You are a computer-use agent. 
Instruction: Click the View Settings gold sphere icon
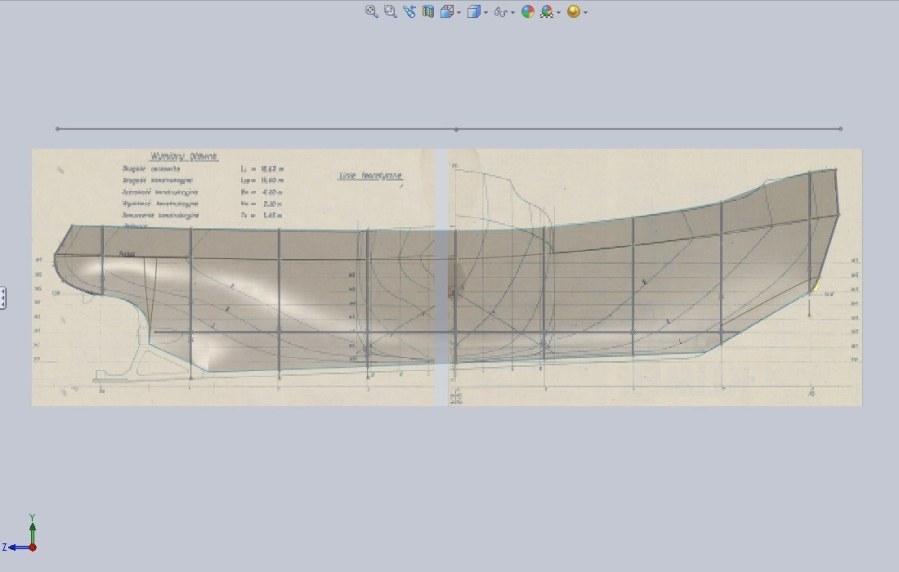573,12
